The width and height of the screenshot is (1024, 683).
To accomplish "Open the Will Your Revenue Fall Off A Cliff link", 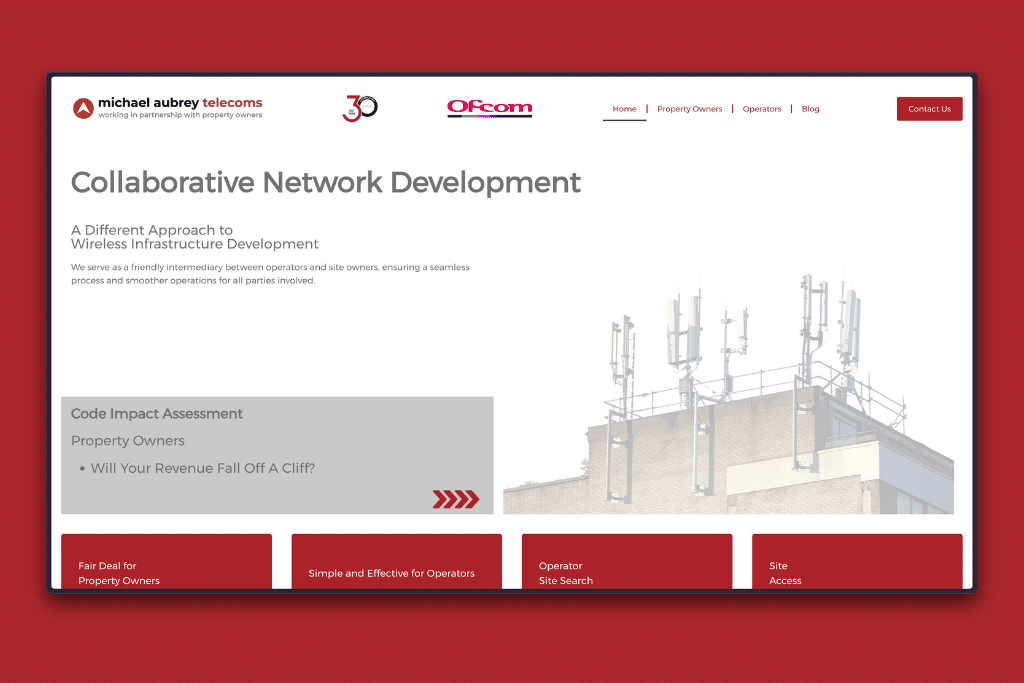I will pyautogui.click(x=202, y=468).
